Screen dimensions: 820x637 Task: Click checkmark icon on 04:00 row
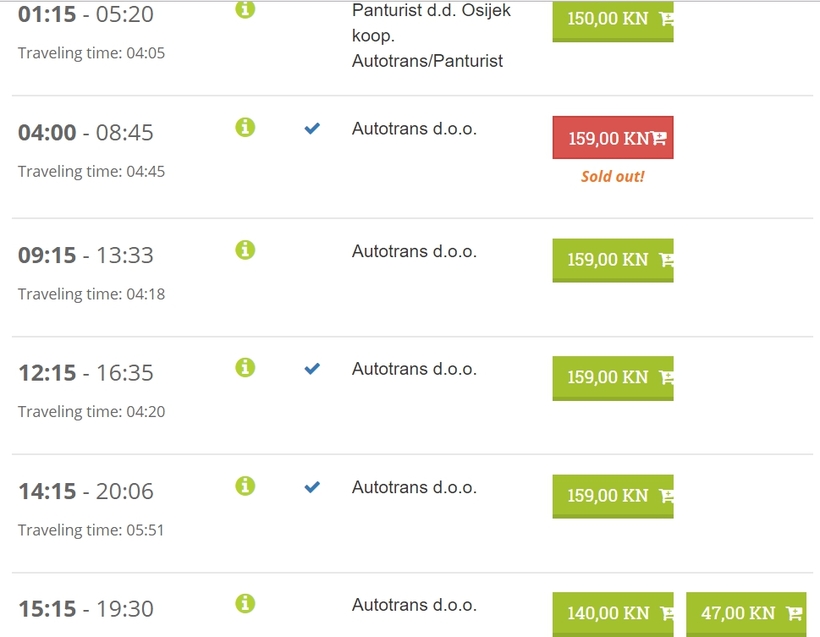[x=312, y=128]
